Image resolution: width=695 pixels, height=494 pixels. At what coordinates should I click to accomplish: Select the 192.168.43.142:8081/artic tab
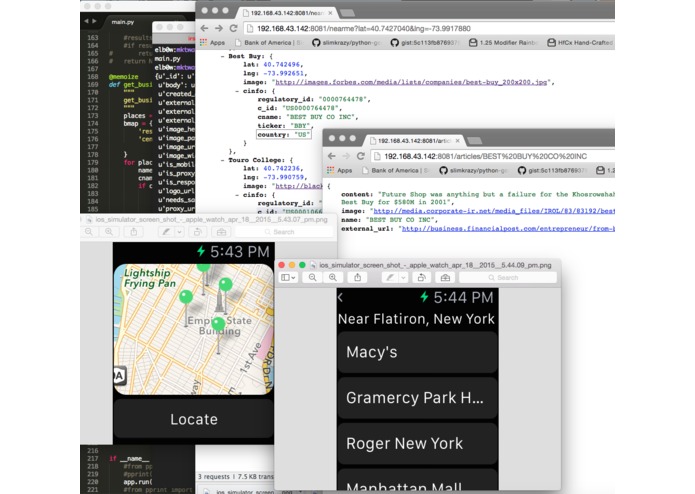pos(414,141)
